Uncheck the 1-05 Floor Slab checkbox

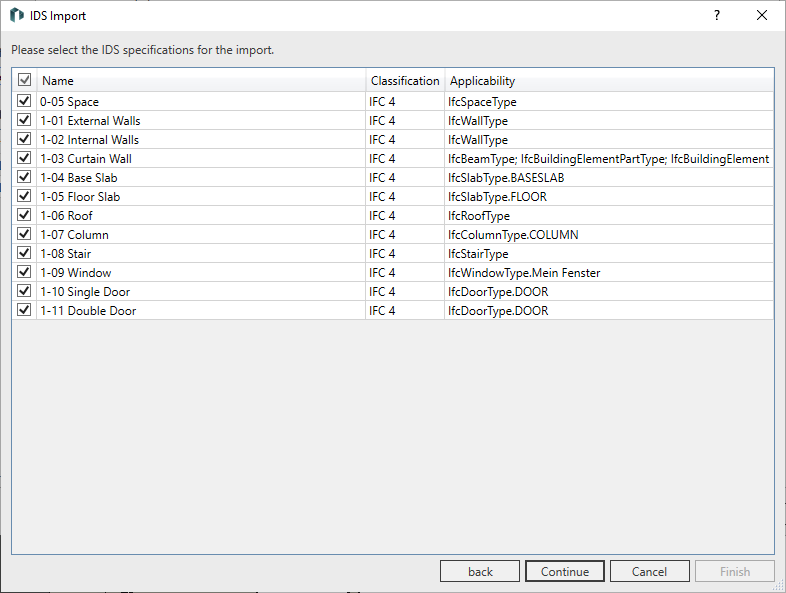24,196
